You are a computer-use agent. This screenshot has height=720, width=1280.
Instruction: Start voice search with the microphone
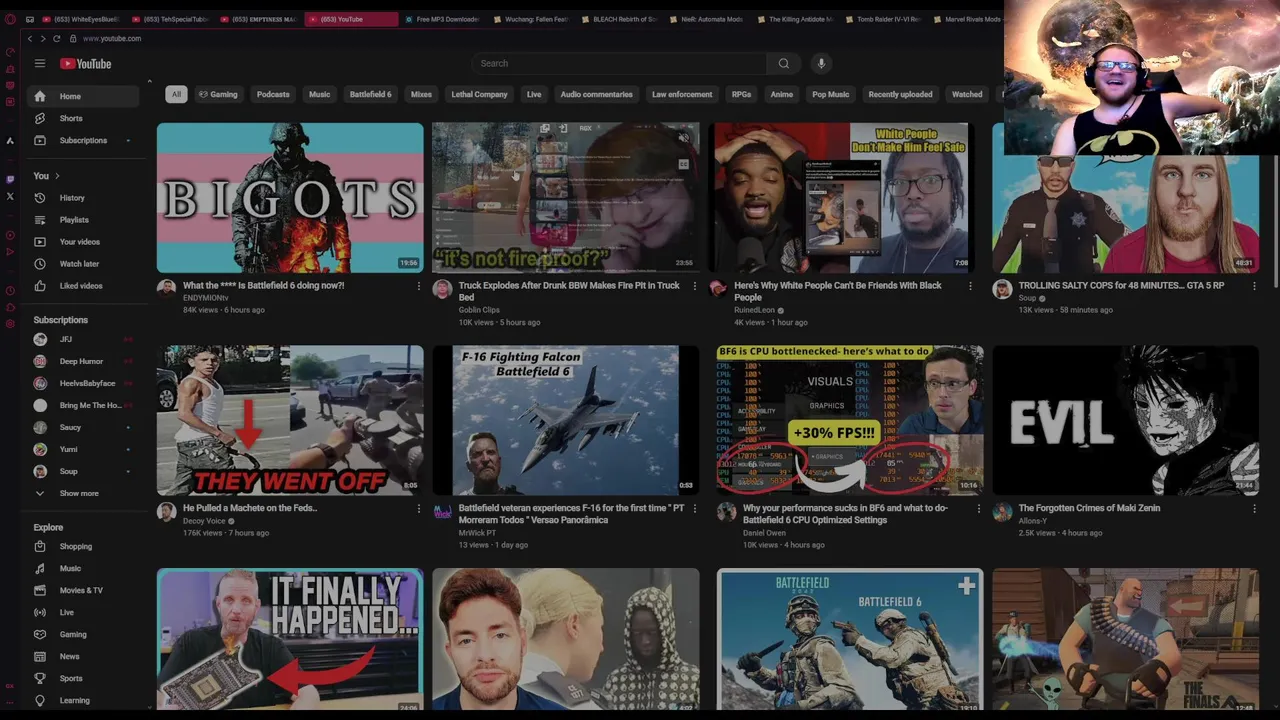821,63
